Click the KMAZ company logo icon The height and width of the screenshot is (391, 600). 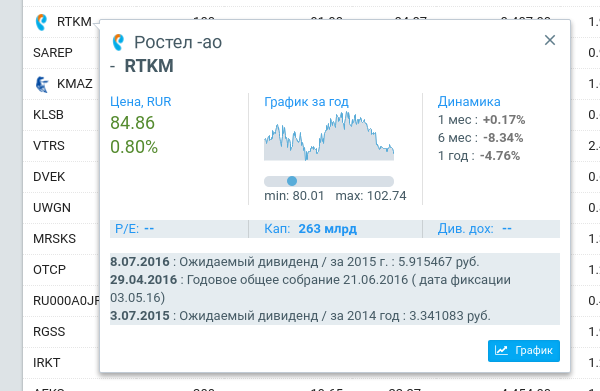point(42,84)
